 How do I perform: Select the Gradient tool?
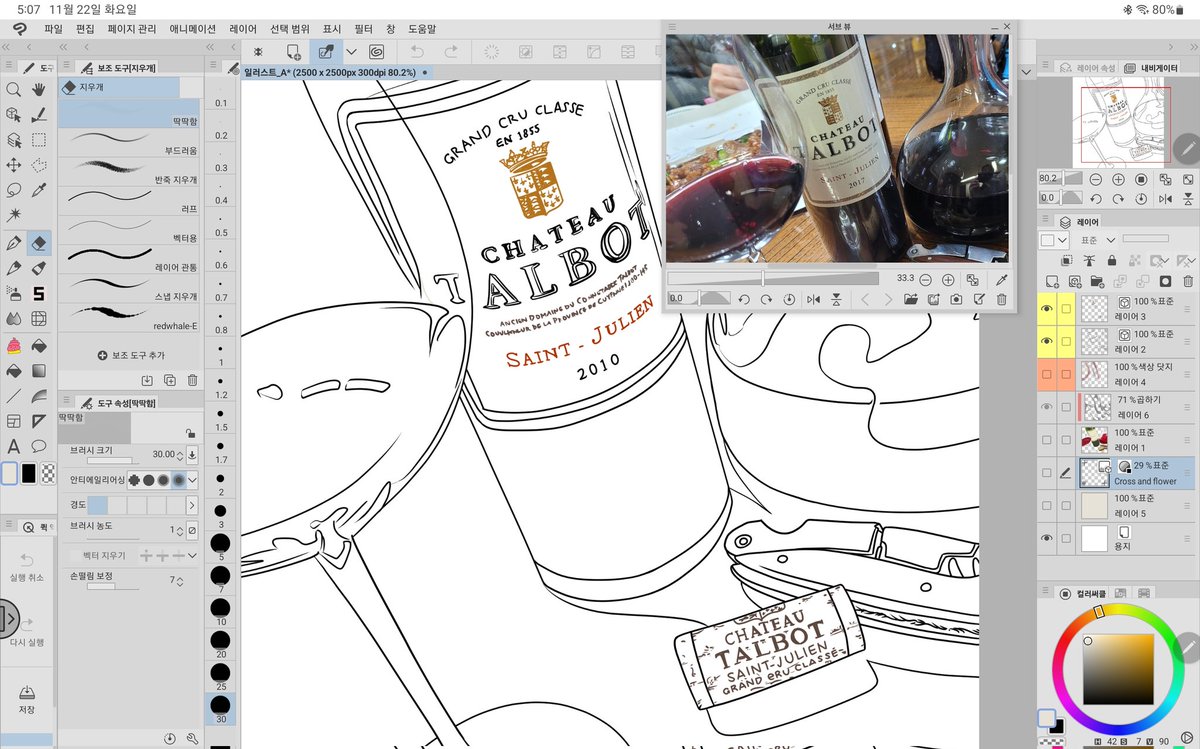tap(39, 370)
